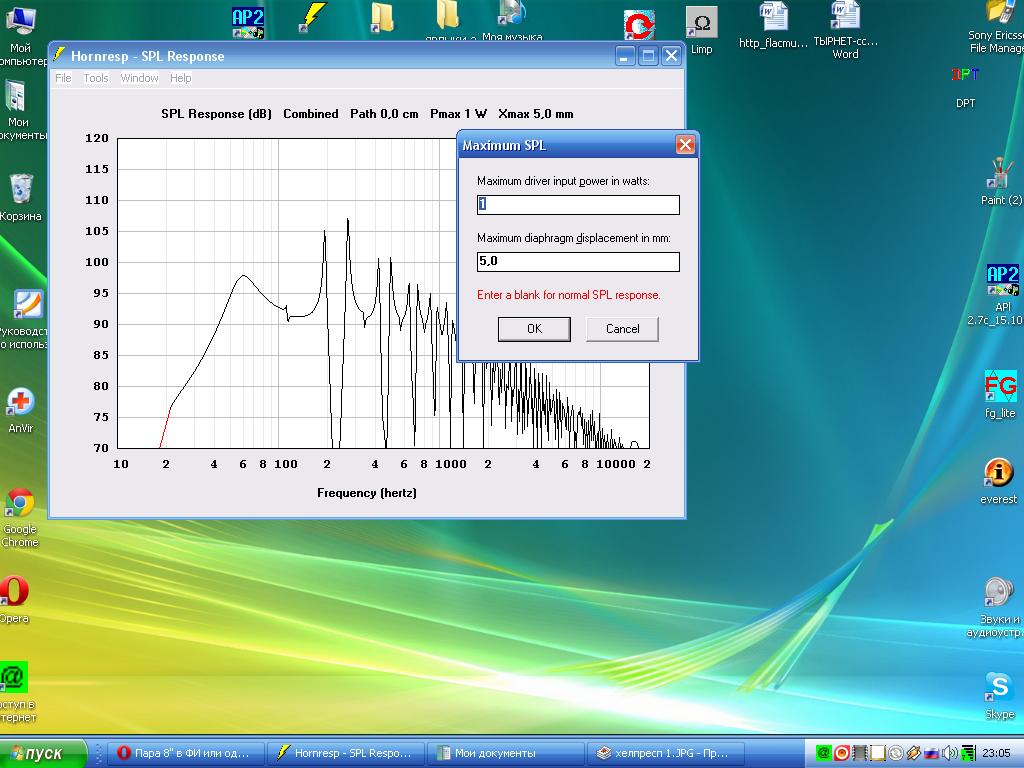Click the green @ tray icon
Screen dimensions: 1024x768
coord(824,753)
